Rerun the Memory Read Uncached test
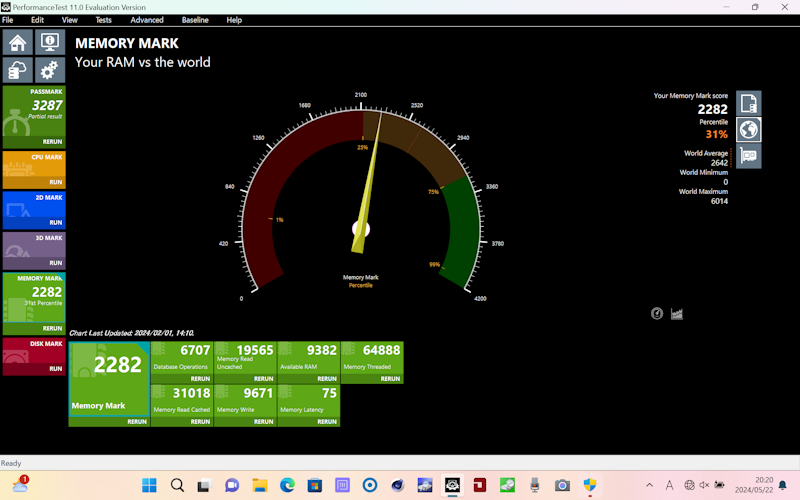800x500 pixels. point(263,379)
